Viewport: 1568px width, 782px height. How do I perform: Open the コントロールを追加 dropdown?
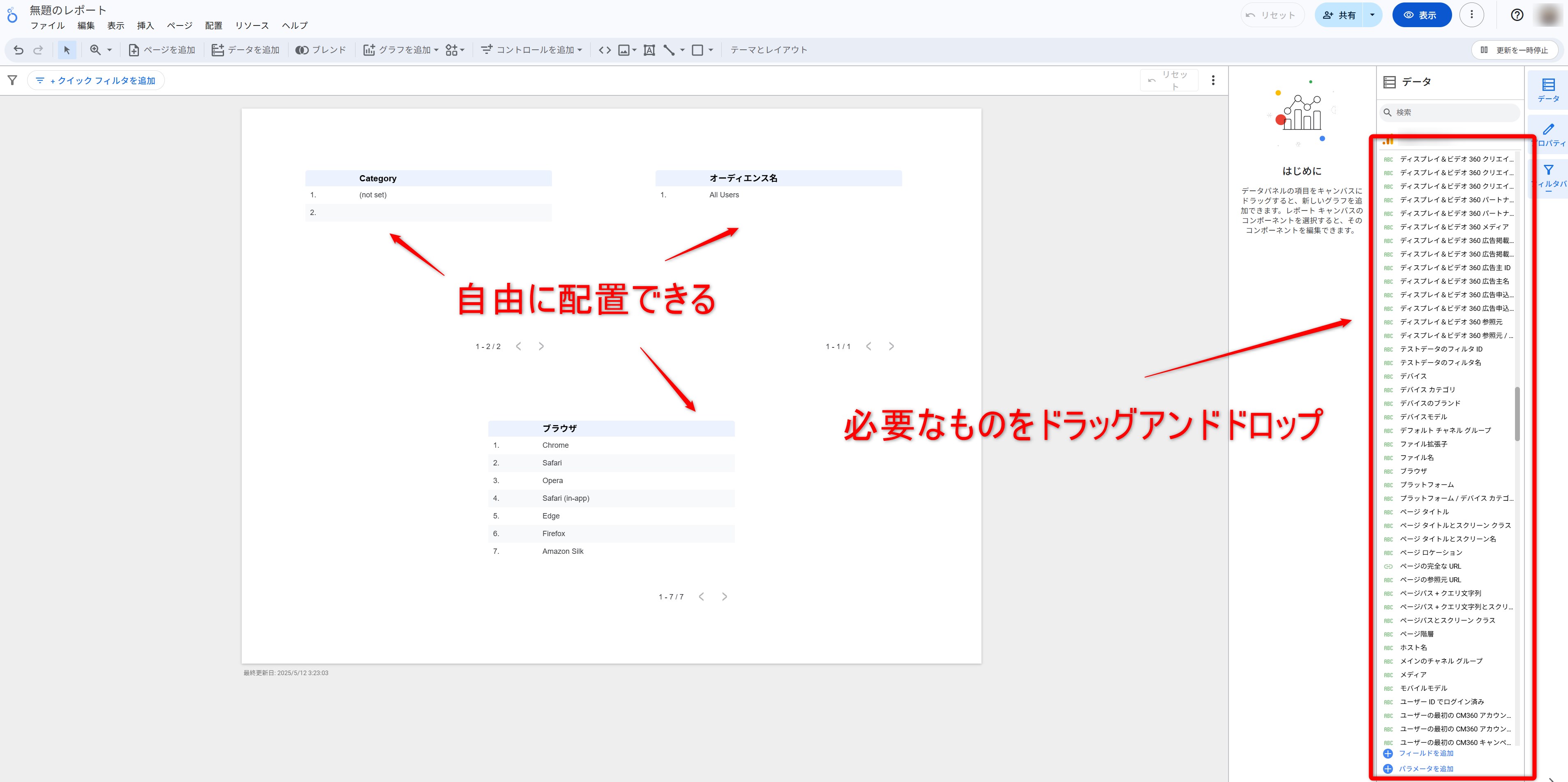pyautogui.click(x=531, y=50)
